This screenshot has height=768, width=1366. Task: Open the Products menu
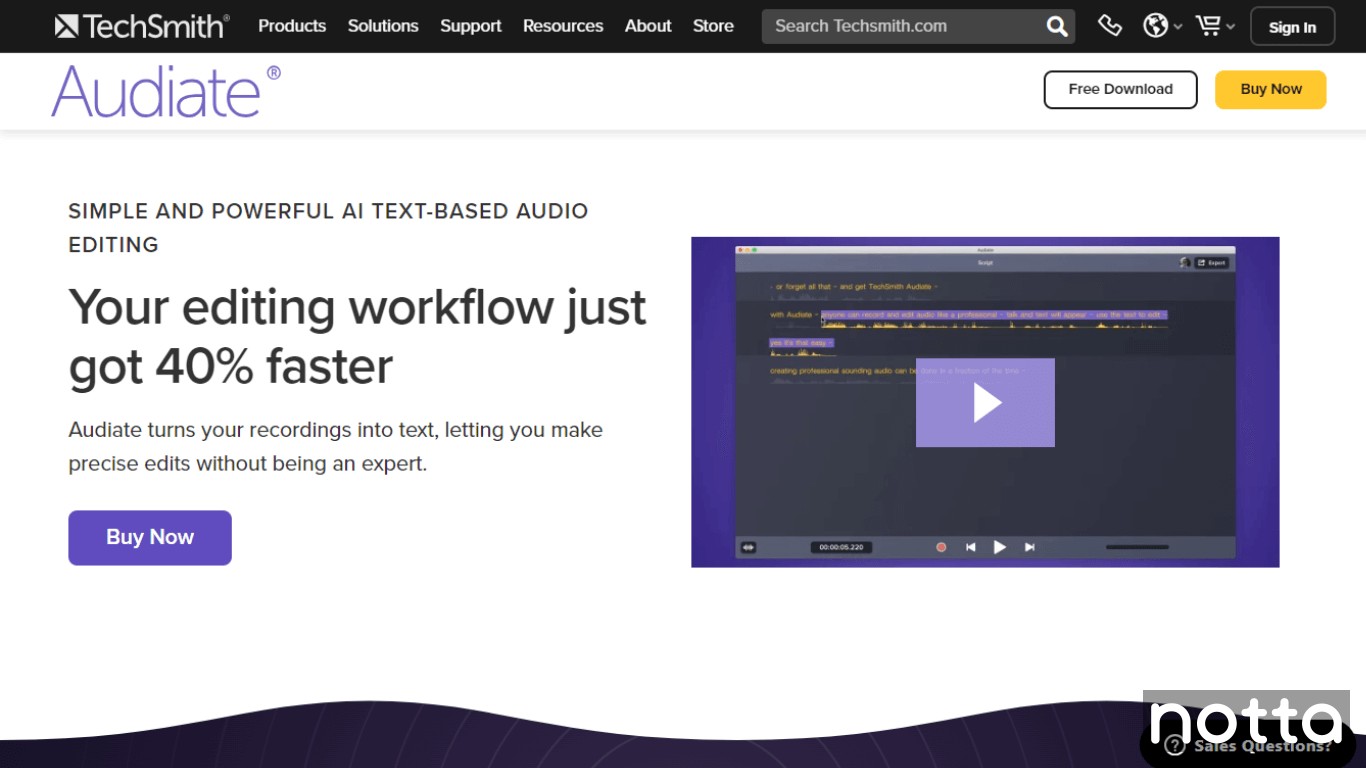pos(292,26)
